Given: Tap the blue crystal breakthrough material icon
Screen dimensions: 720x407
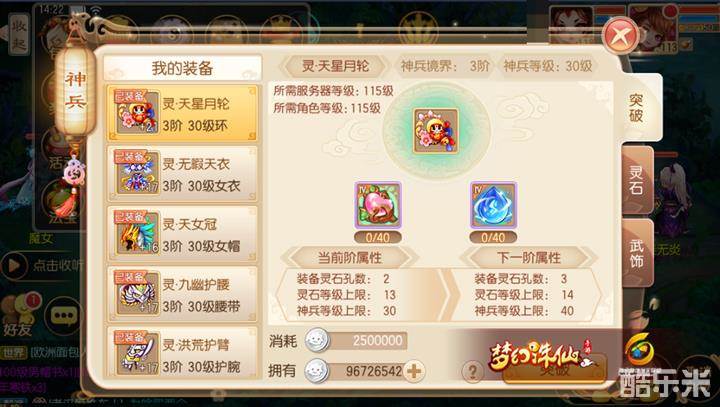Looking at the screenshot, I should click(493, 205).
